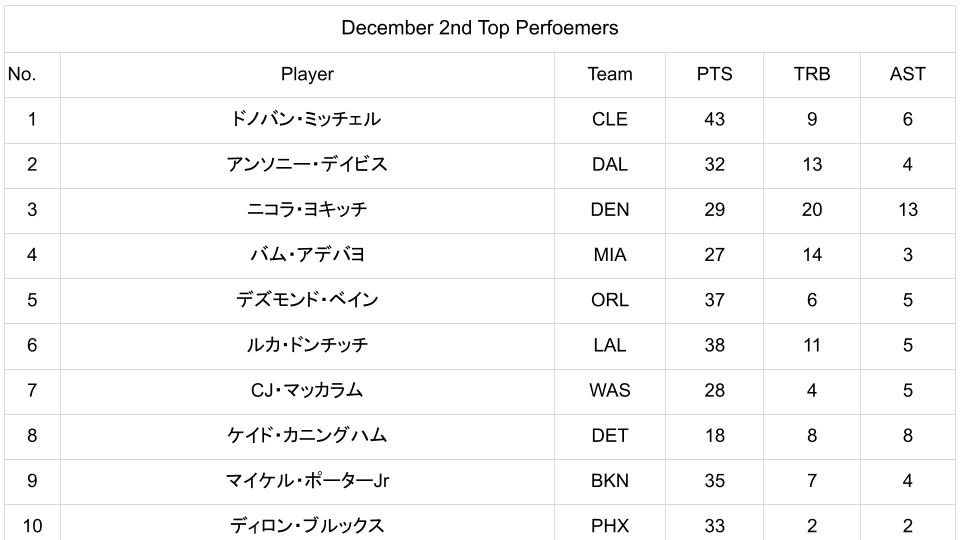Select the ルカ・ドンチッチ name cell

pyautogui.click(x=307, y=345)
